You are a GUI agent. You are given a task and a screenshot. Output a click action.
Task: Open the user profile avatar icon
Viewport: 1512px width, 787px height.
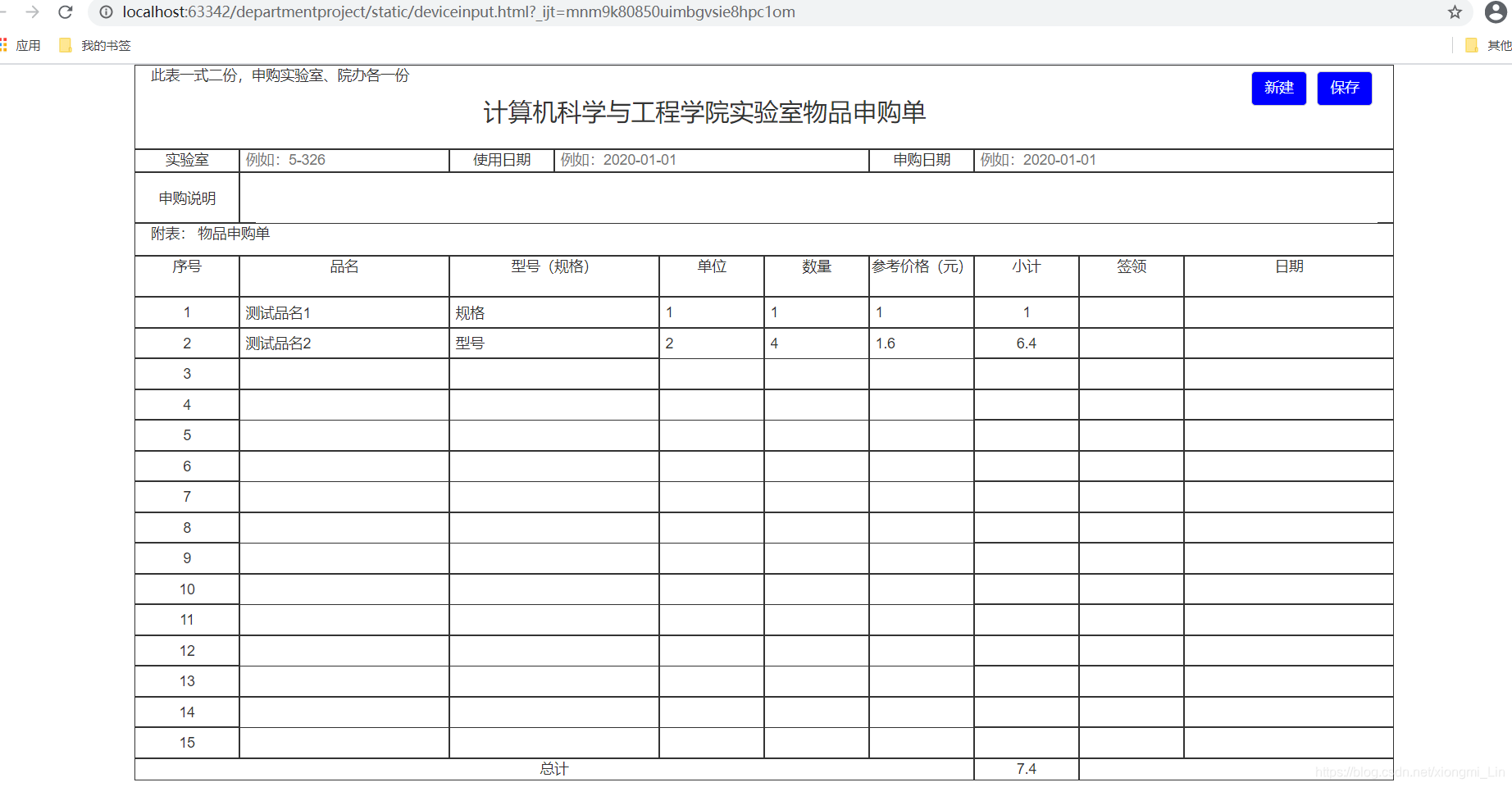click(1496, 11)
